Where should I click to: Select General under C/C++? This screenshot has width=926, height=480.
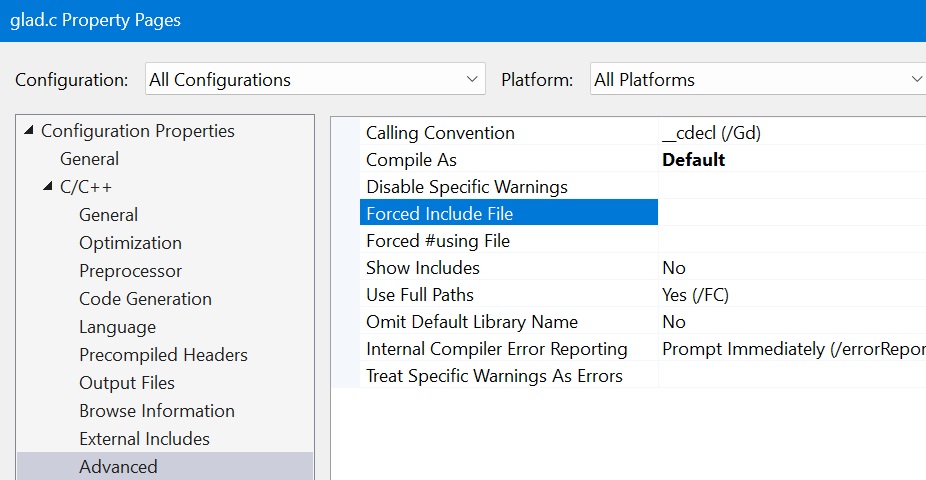pyautogui.click(x=108, y=215)
